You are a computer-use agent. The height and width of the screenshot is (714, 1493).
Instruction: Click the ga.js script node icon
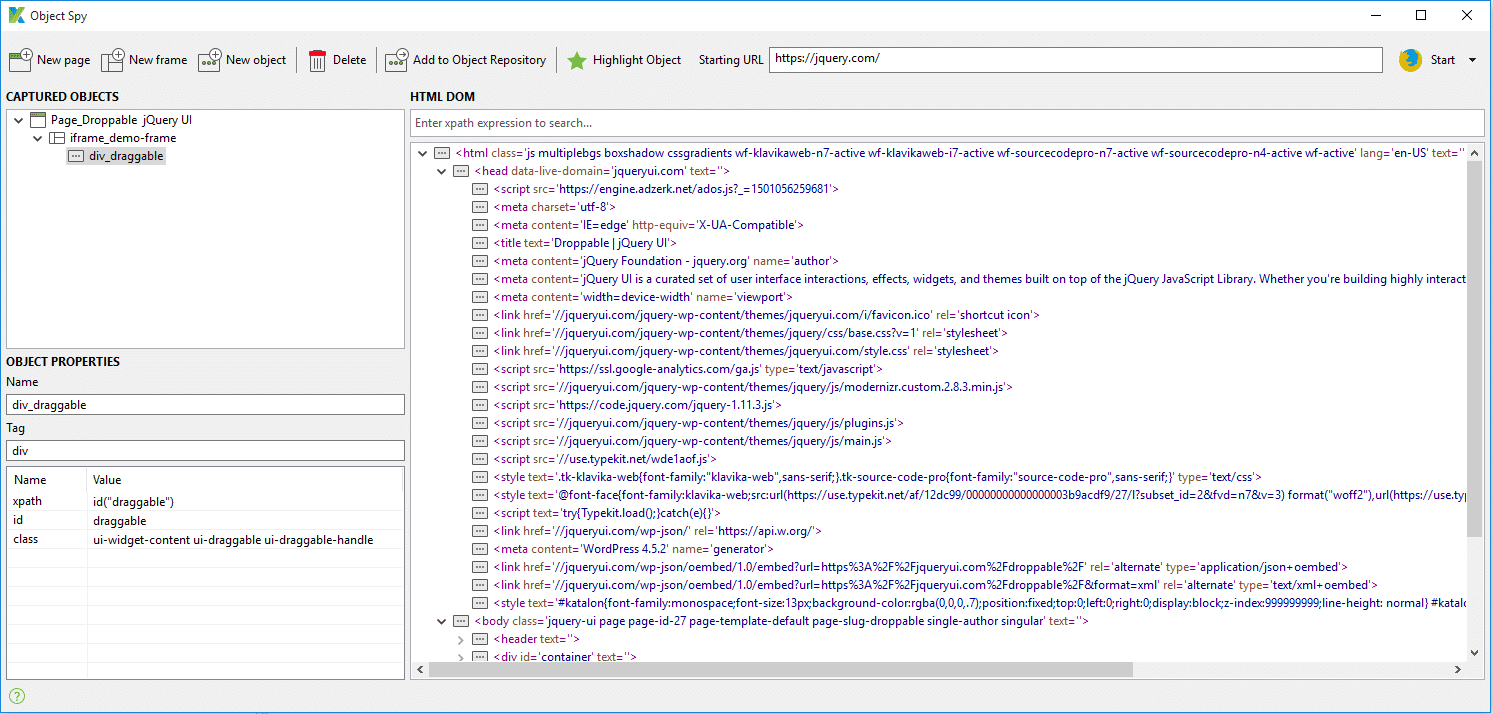tap(481, 369)
